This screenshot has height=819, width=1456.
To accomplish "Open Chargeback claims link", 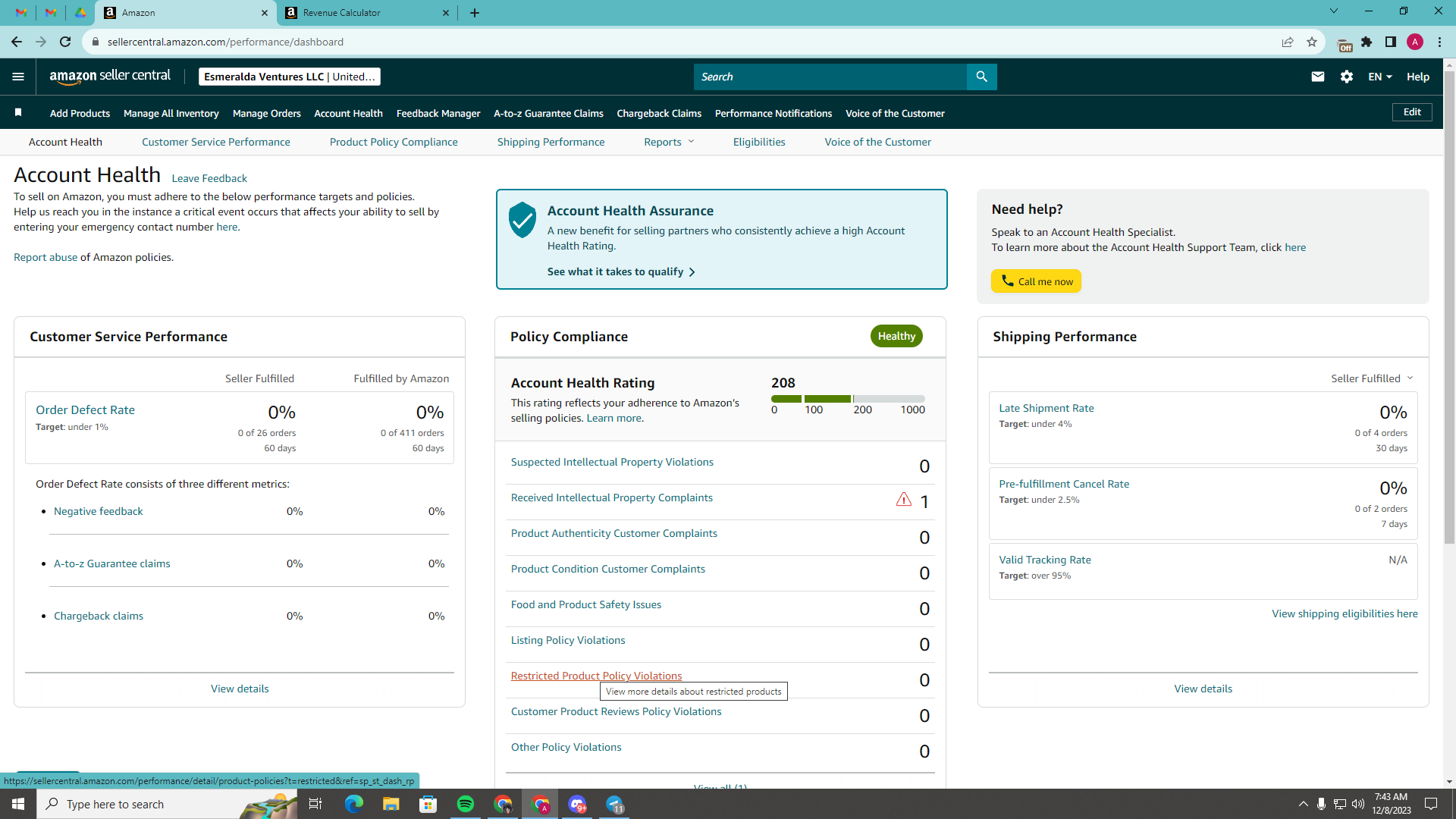I will 99,616.
